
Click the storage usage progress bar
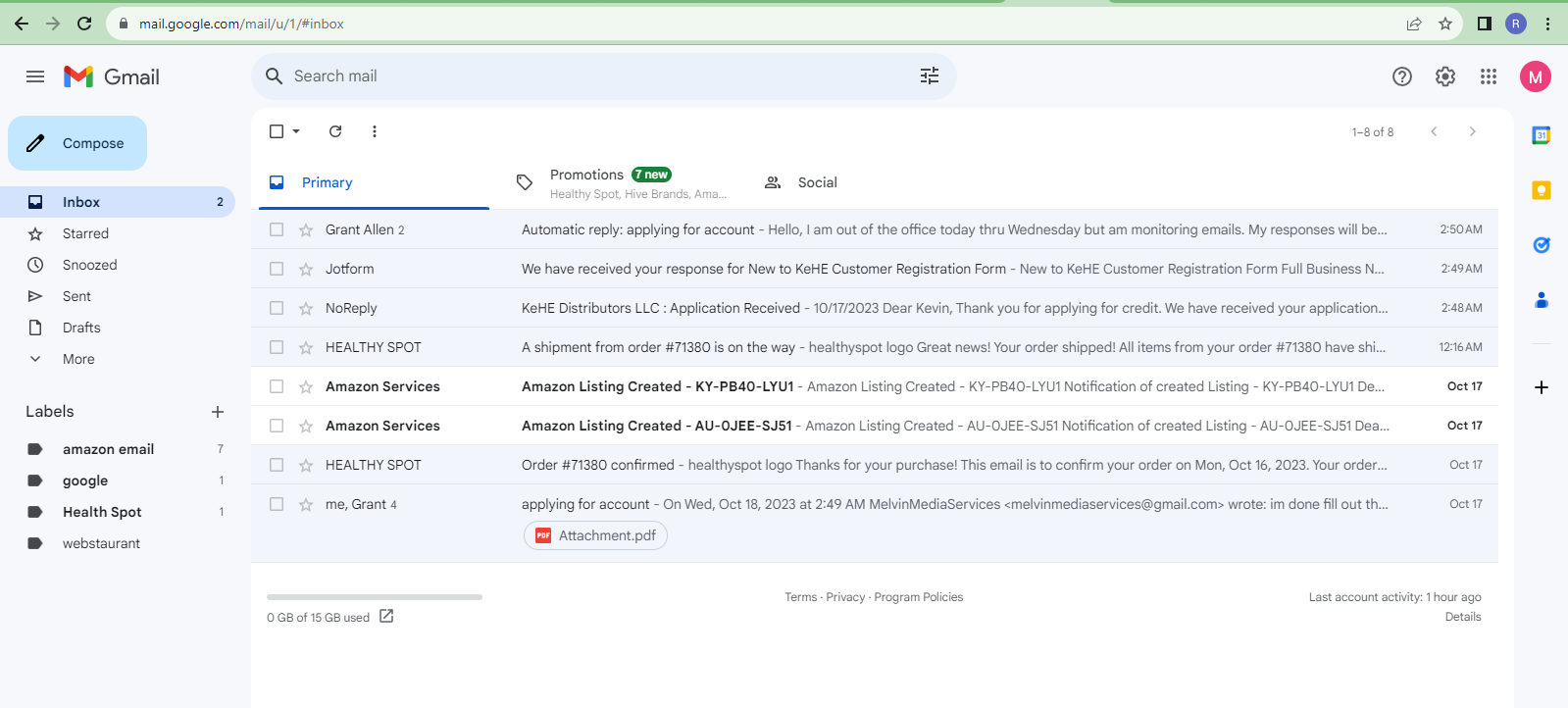coord(375,597)
